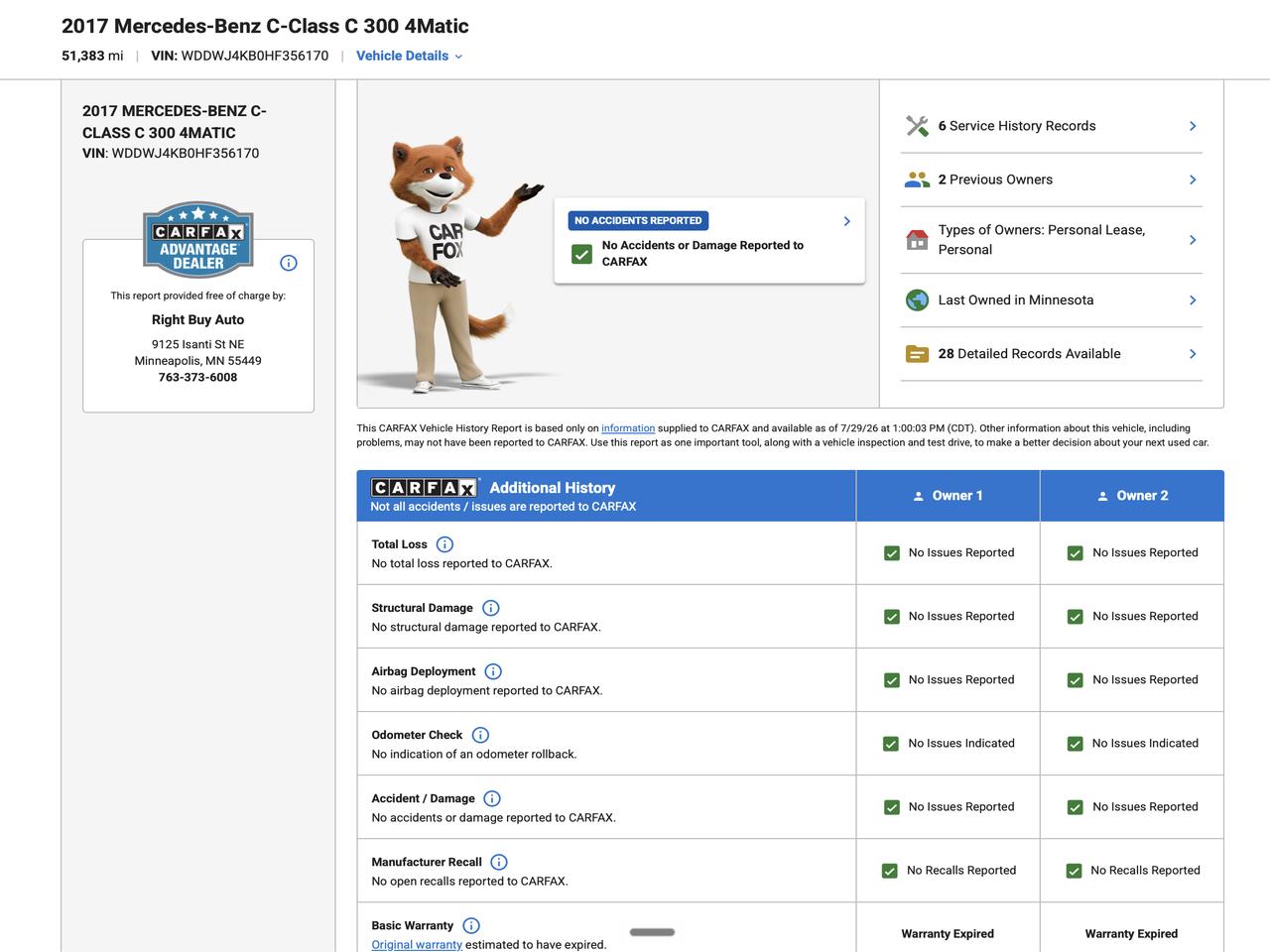Open Odometer Check info icon
Screen dimensions: 1270x952
[480, 735]
